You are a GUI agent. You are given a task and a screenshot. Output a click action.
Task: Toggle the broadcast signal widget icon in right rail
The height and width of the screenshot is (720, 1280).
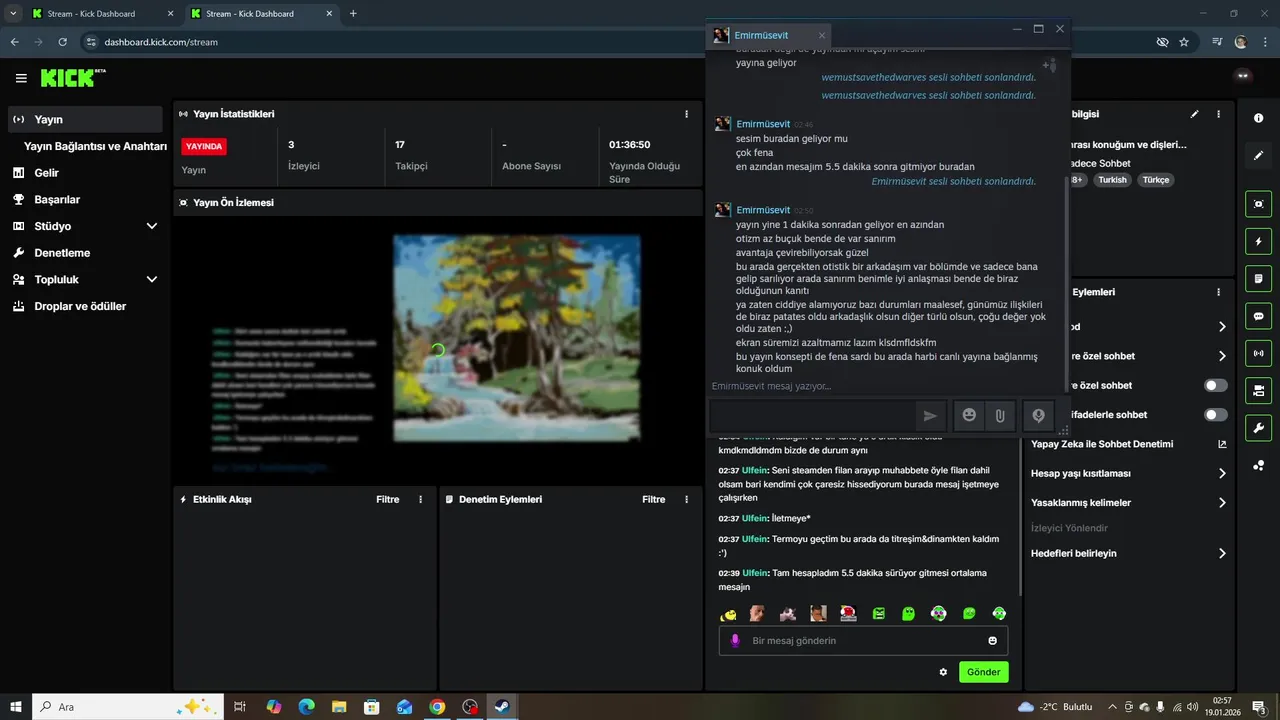click(x=1258, y=353)
